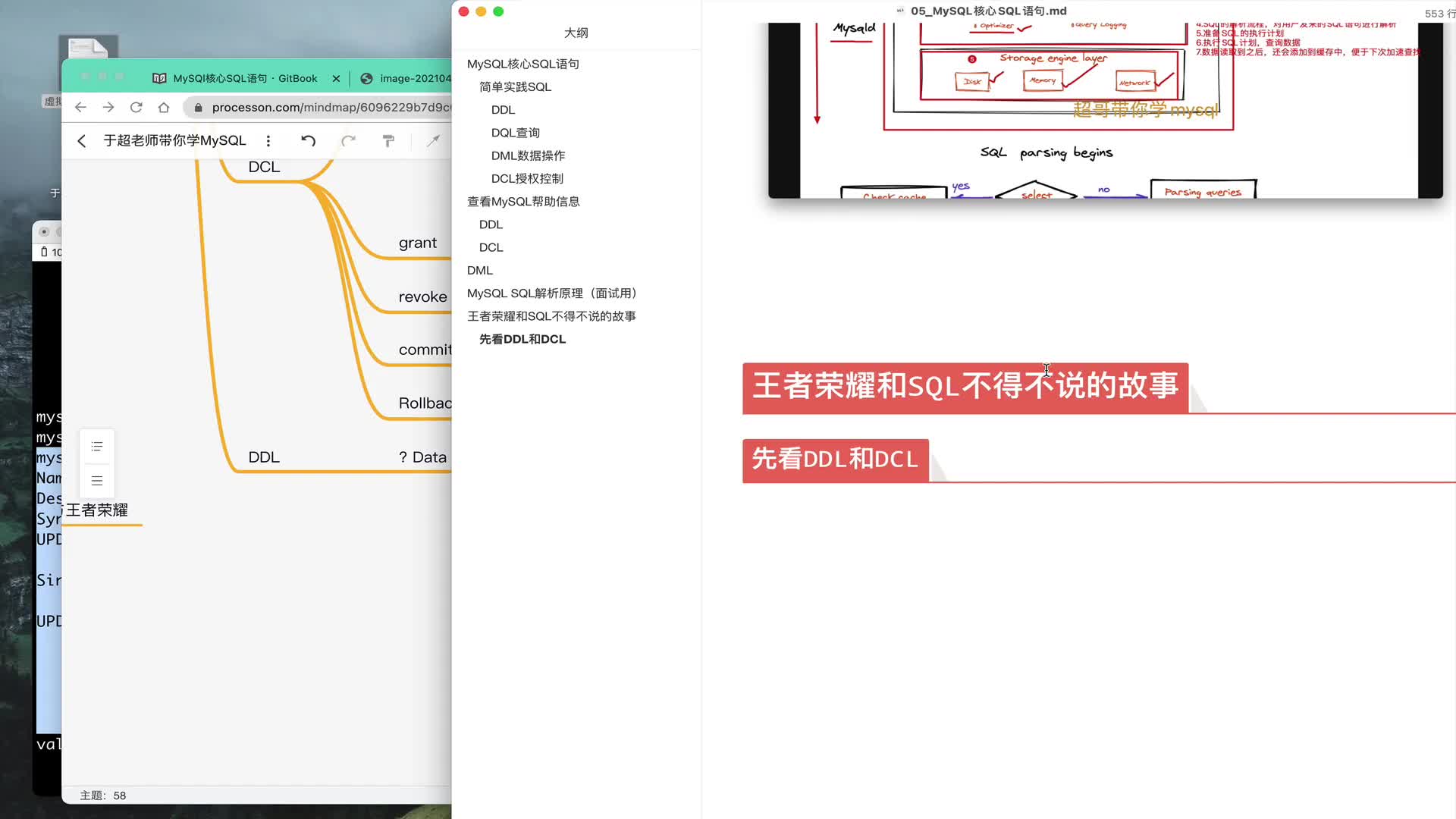
Task: Click the document icon in editor title
Action: tap(900, 11)
